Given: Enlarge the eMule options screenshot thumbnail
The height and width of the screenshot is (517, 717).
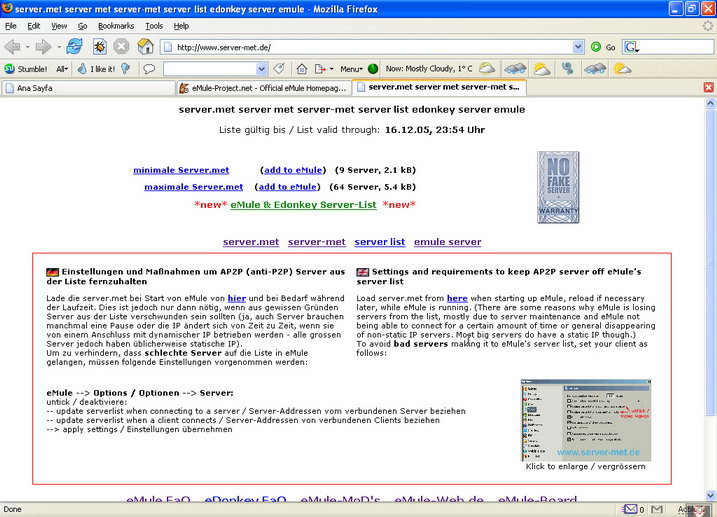Looking at the screenshot, I should pyautogui.click(x=586, y=420).
